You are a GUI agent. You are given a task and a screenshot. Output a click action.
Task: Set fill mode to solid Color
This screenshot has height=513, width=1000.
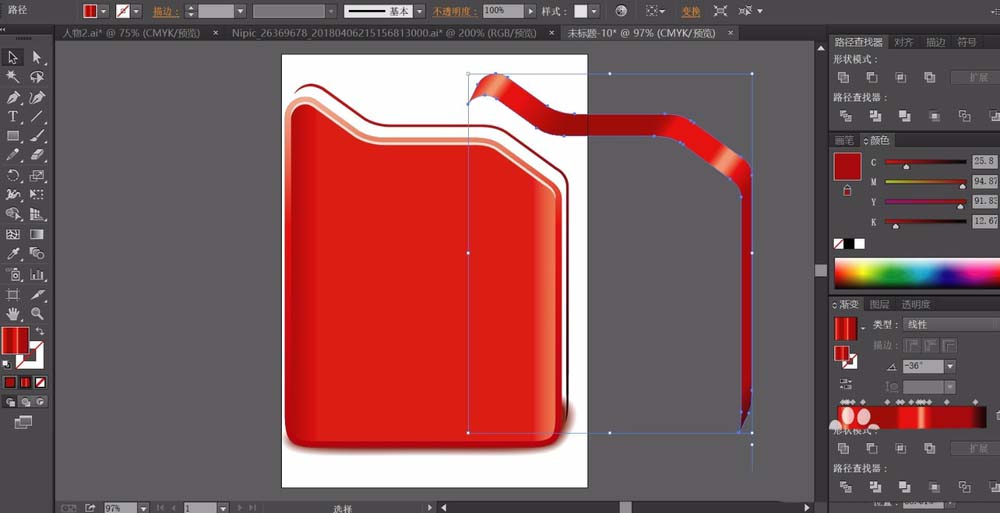tap(10, 382)
